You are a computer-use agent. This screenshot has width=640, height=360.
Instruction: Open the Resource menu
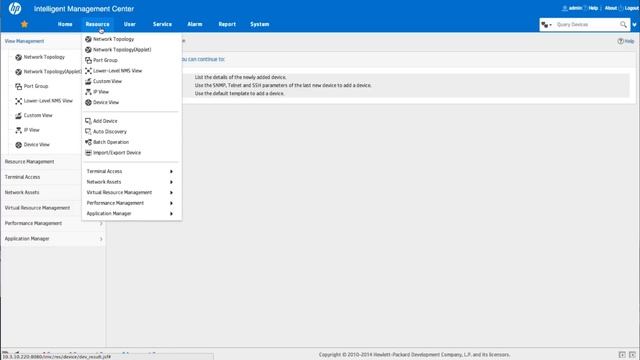point(98,24)
